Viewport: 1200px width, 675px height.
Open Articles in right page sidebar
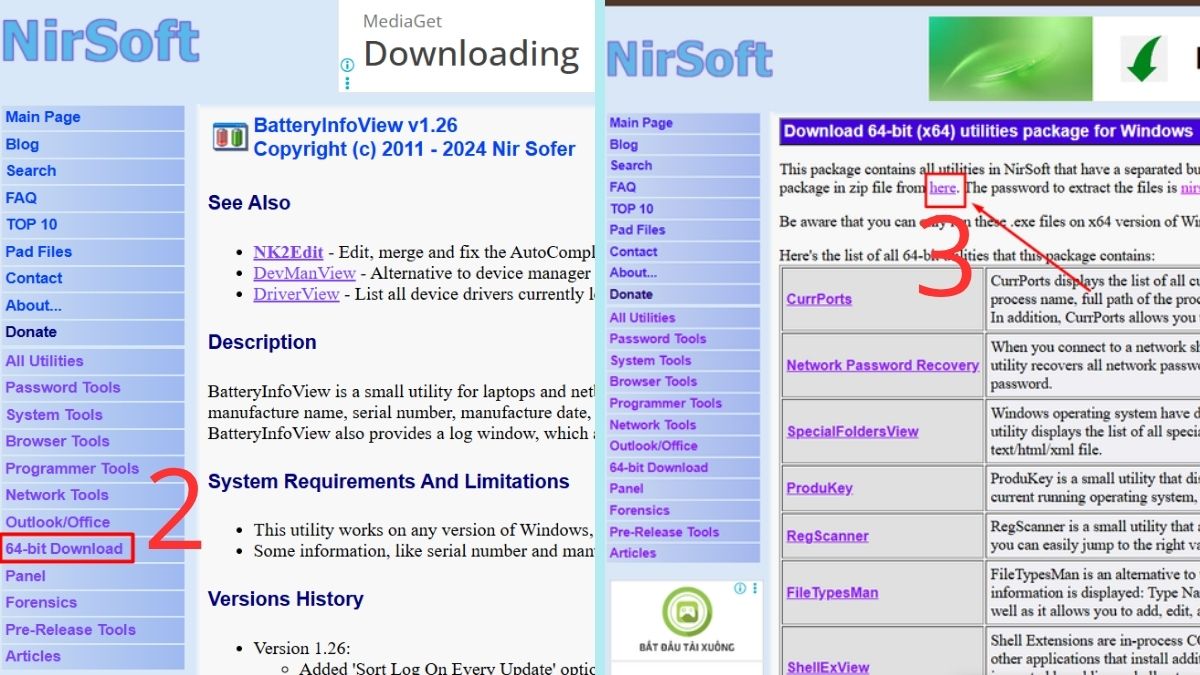click(633, 553)
